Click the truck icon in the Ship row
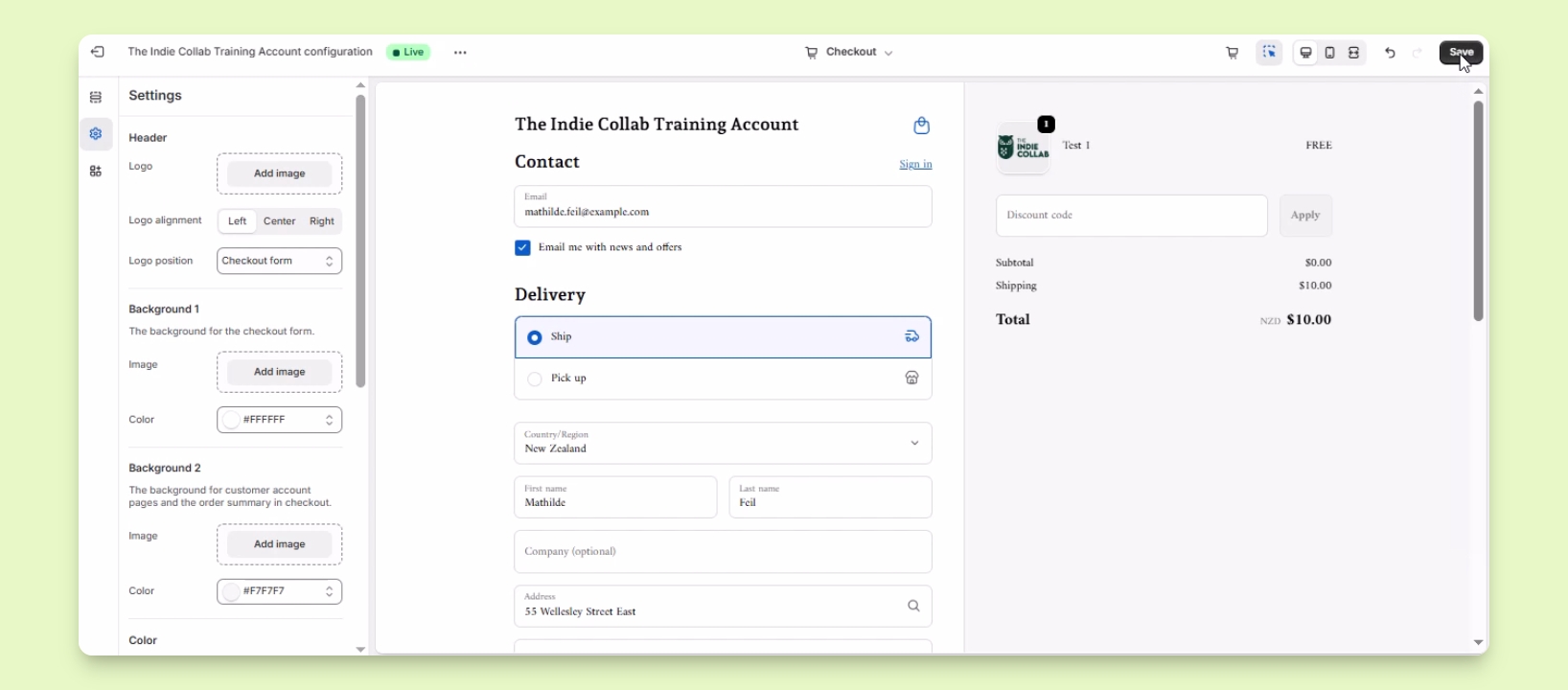Image resolution: width=1568 pixels, height=690 pixels. [911, 336]
